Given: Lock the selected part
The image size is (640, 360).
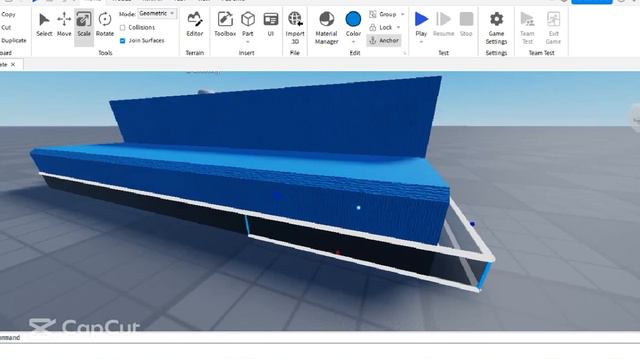Looking at the screenshot, I should [x=381, y=27].
